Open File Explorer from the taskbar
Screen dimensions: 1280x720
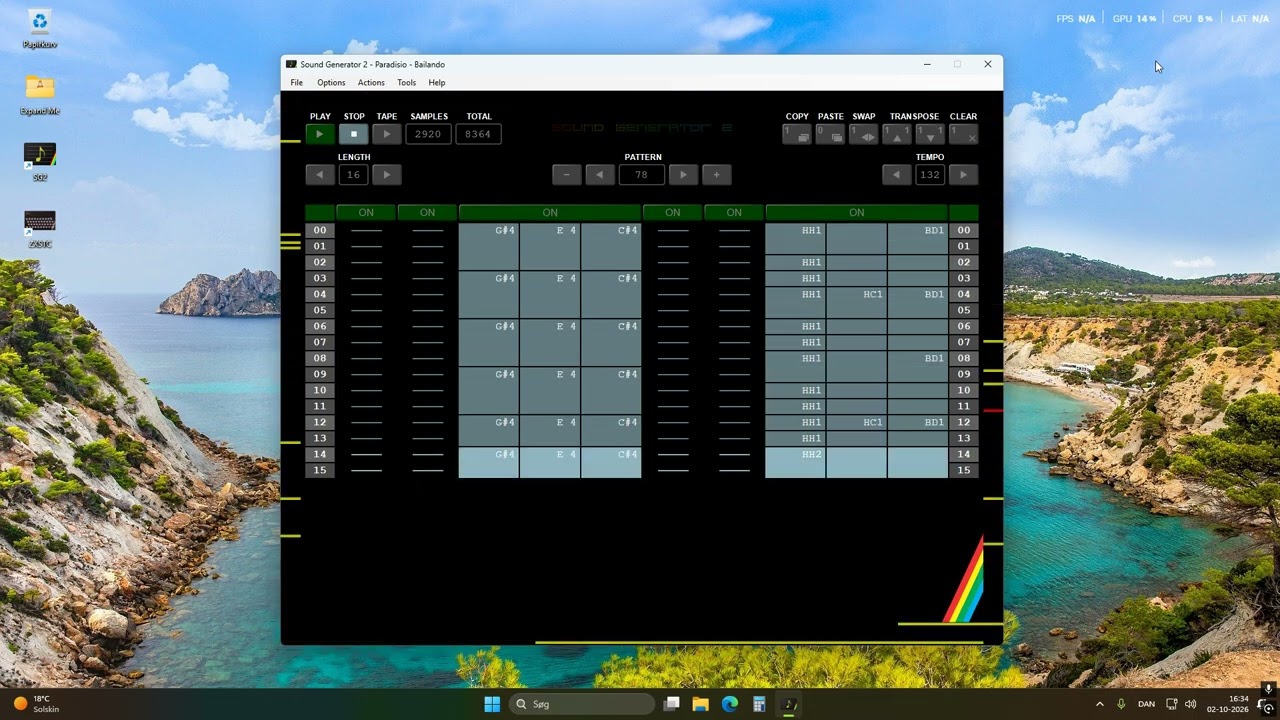tap(701, 704)
